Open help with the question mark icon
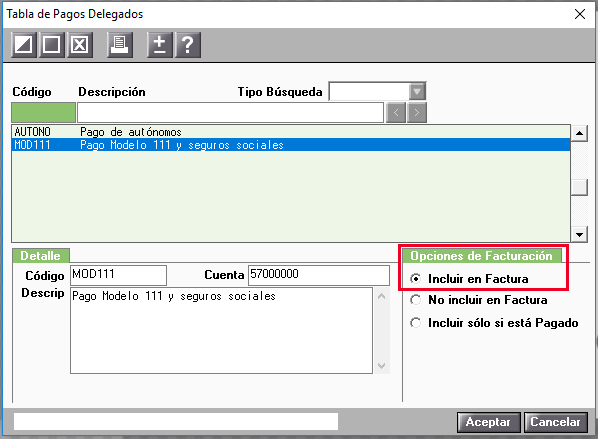Image resolution: width=598 pixels, height=439 pixels. pos(188,45)
